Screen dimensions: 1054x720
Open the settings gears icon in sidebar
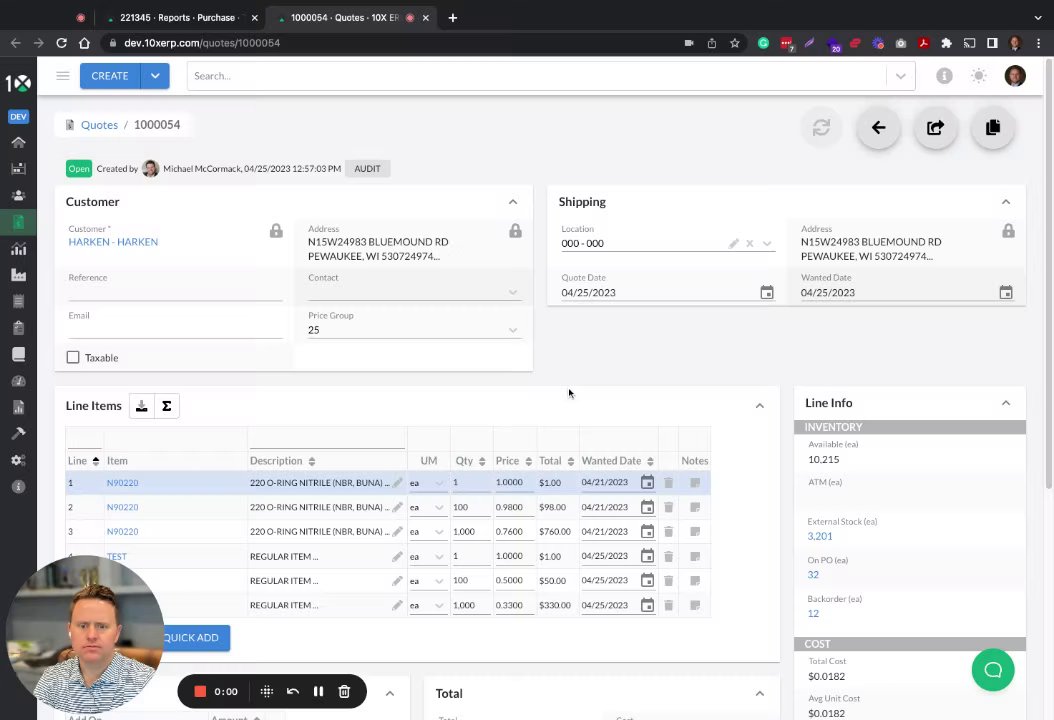coord(18,461)
